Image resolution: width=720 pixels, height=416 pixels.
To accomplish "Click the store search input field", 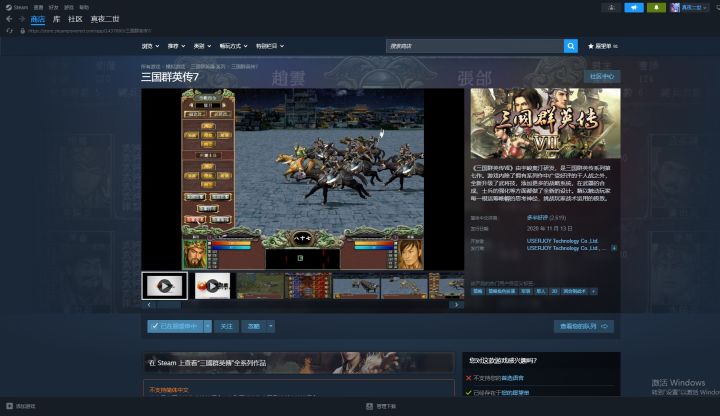I will click(x=475, y=46).
